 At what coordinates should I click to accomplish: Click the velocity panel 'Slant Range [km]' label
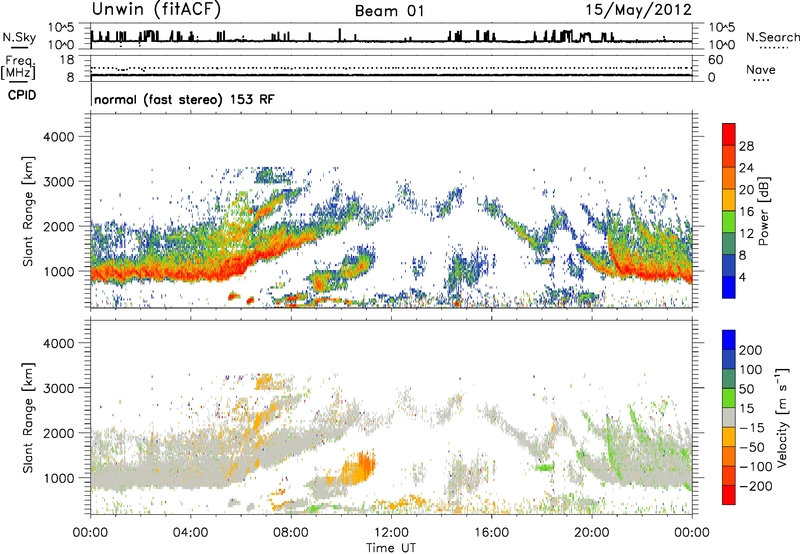[x=28, y=418]
